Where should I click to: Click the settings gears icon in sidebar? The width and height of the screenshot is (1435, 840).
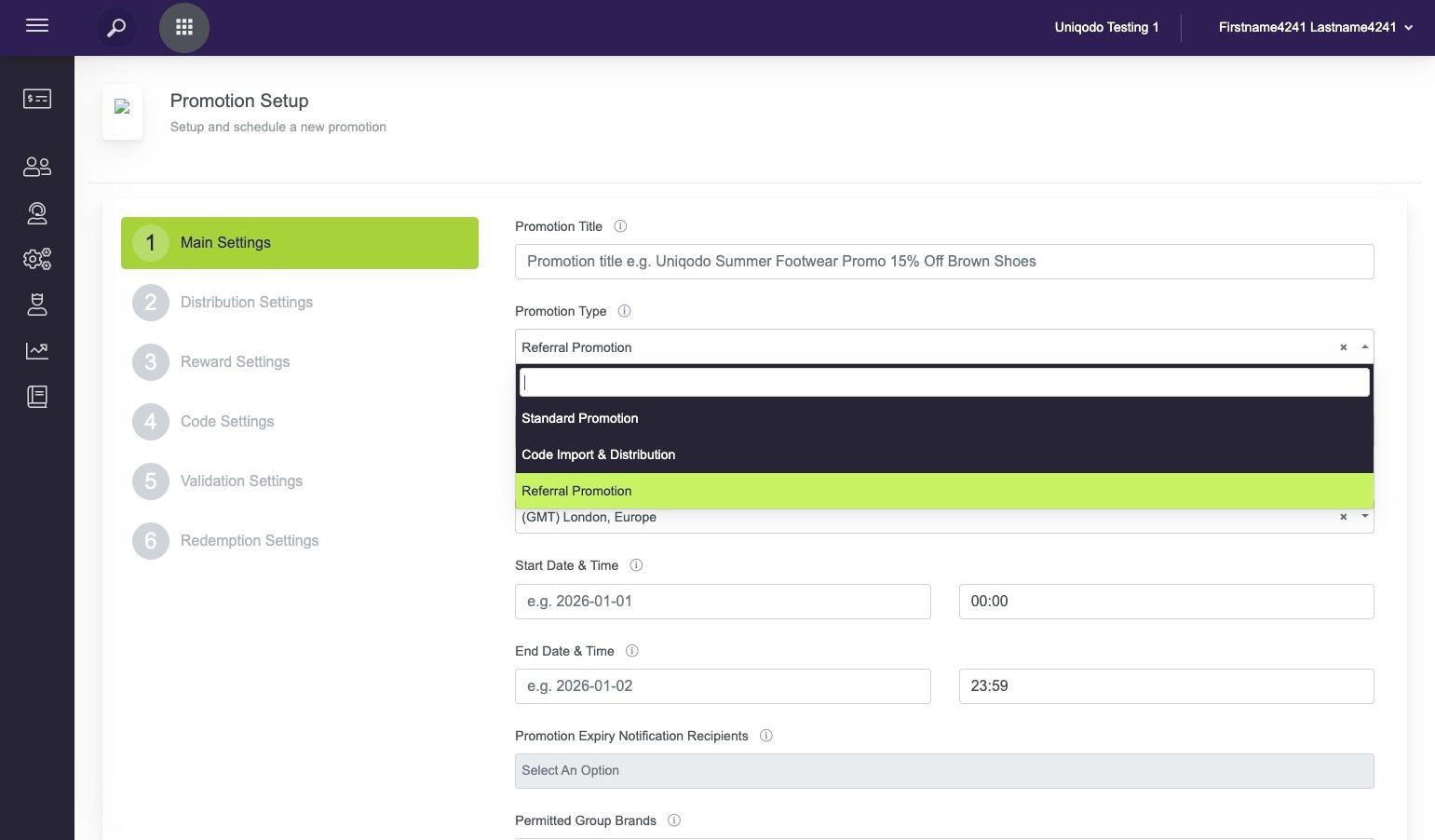click(x=37, y=259)
